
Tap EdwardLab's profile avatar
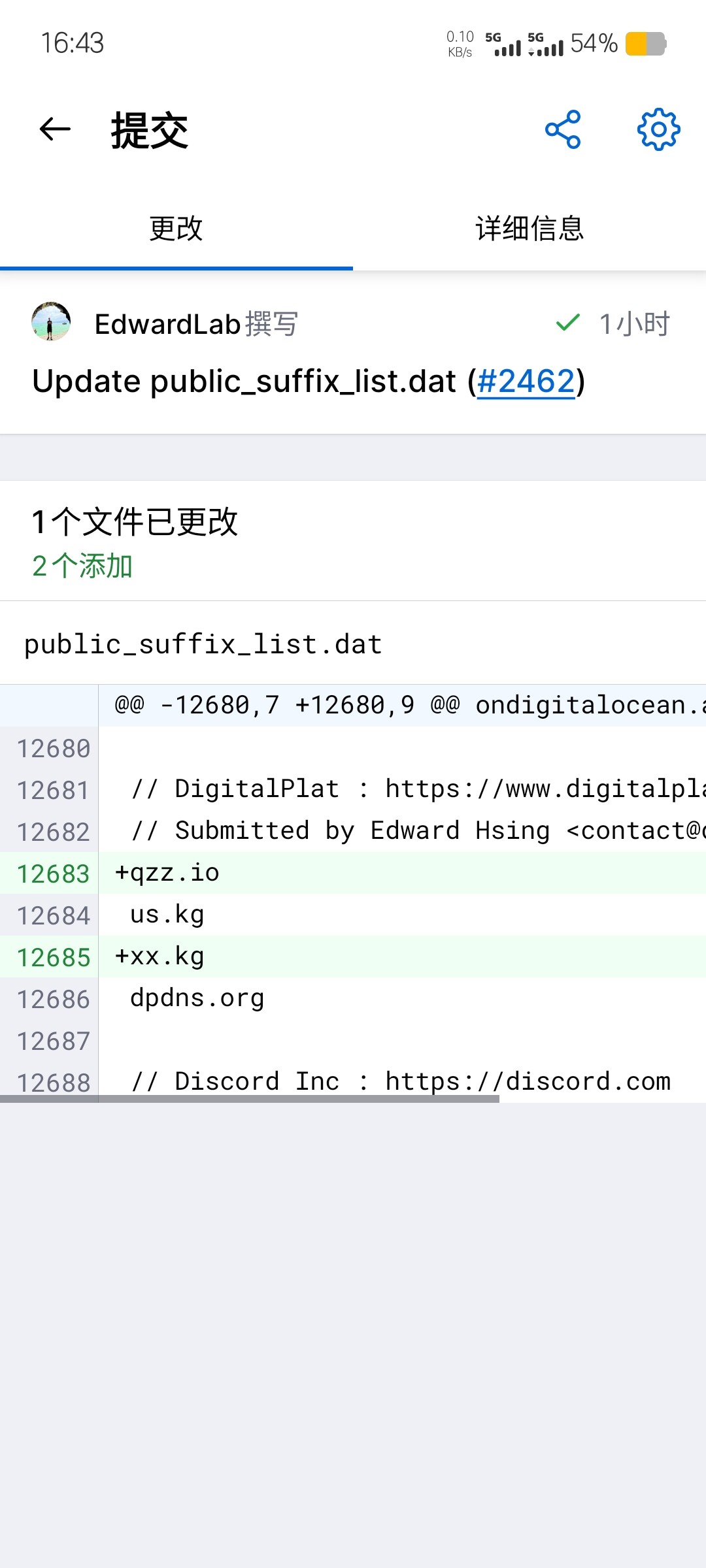[51, 321]
